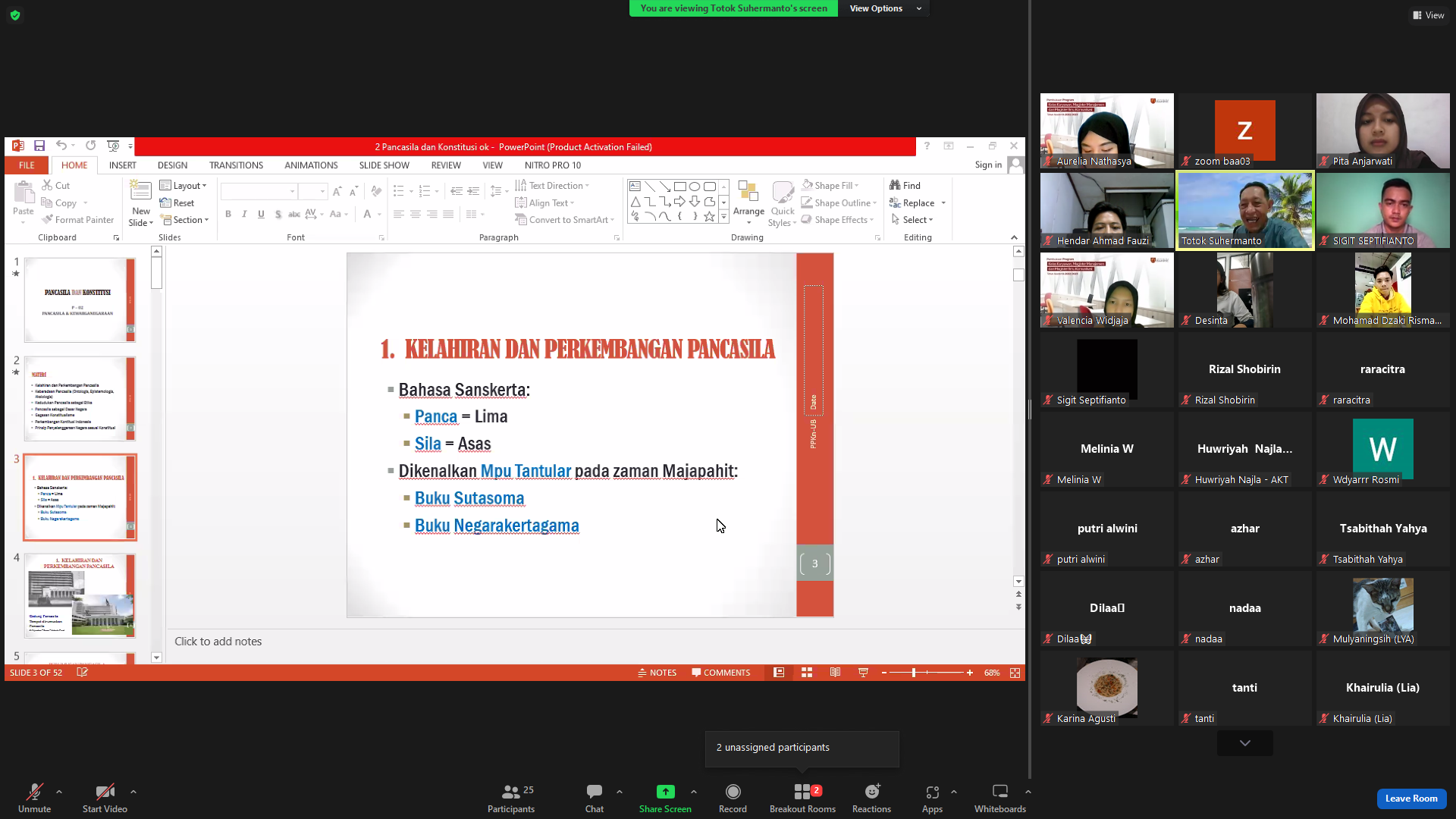Switch to the INSERT tab

122,165
